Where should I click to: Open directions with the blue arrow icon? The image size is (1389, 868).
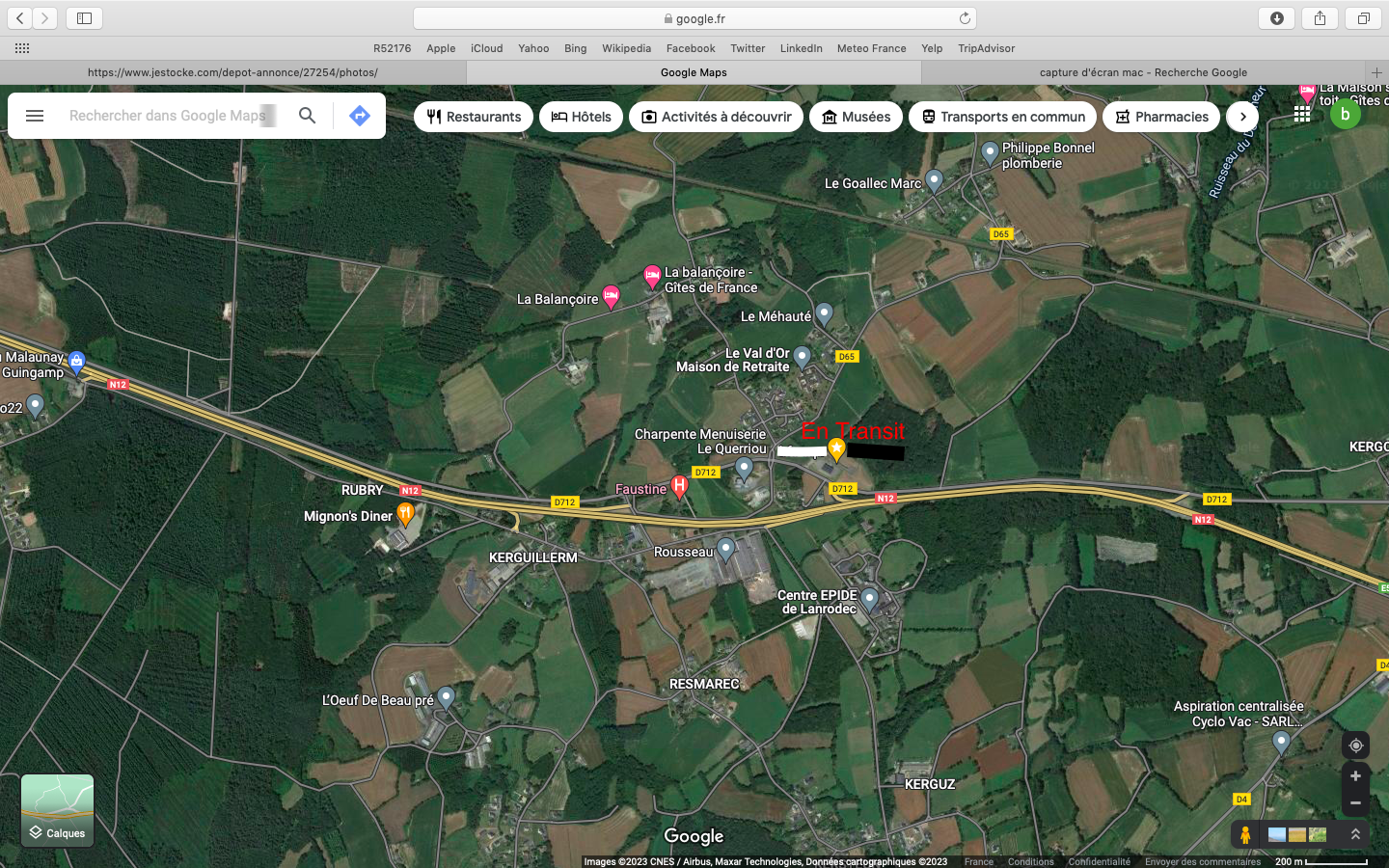point(360,116)
